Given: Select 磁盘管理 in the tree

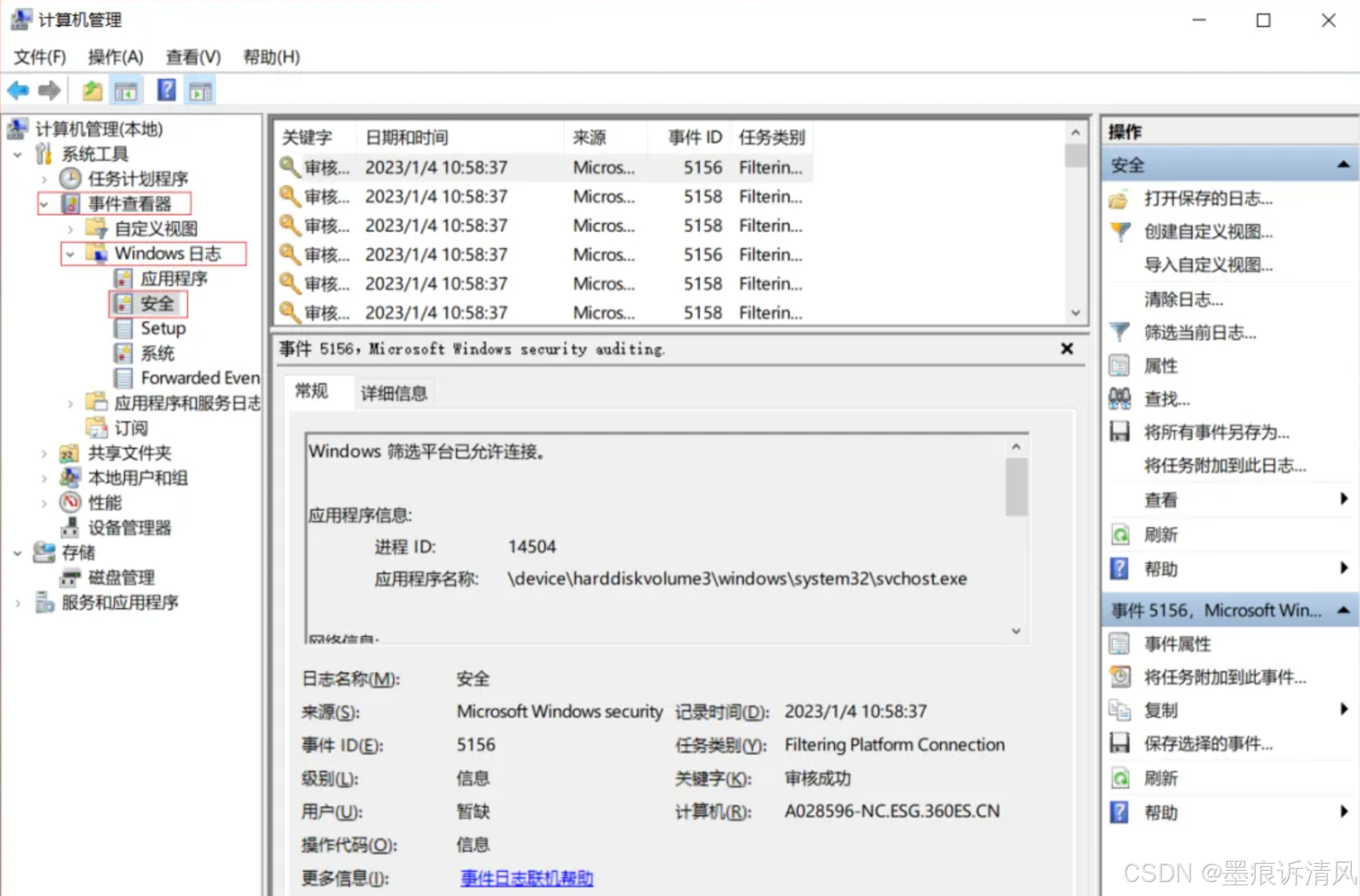Looking at the screenshot, I should coord(121,577).
